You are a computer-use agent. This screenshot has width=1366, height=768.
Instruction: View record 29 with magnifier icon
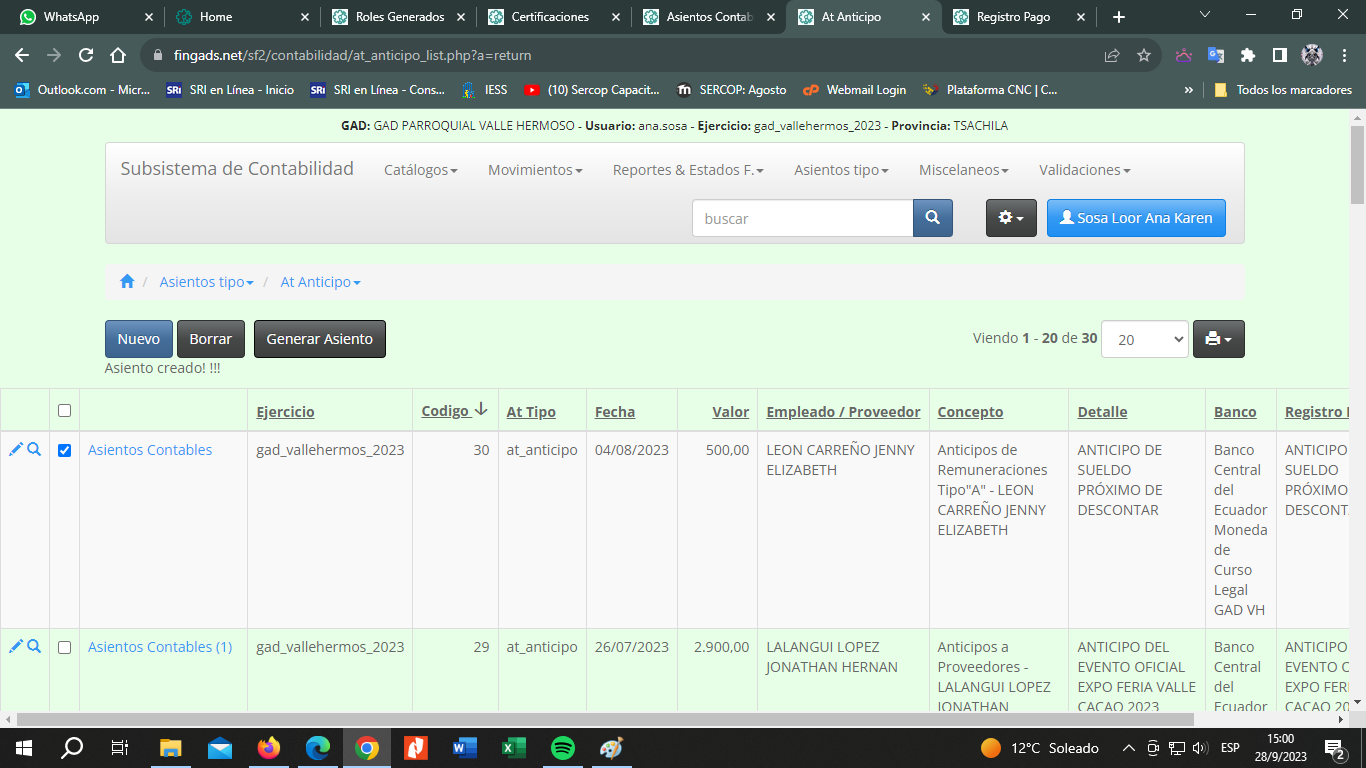[34, 647]
